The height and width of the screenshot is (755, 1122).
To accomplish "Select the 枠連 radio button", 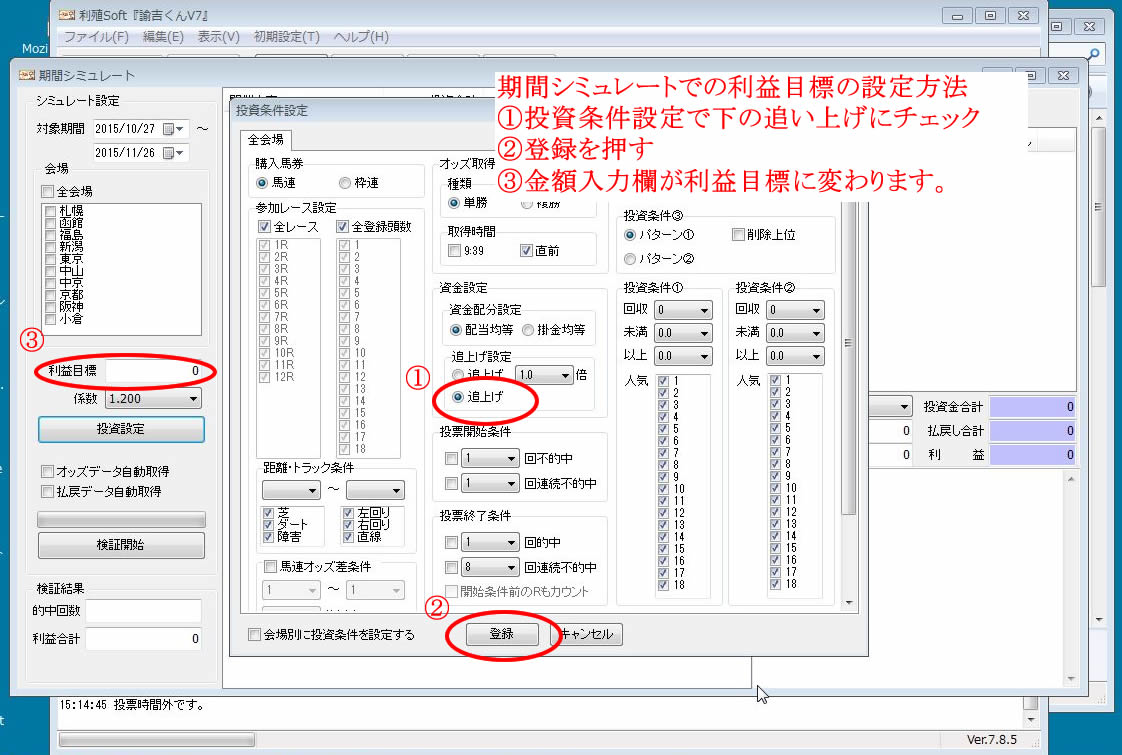I will 345,183.
